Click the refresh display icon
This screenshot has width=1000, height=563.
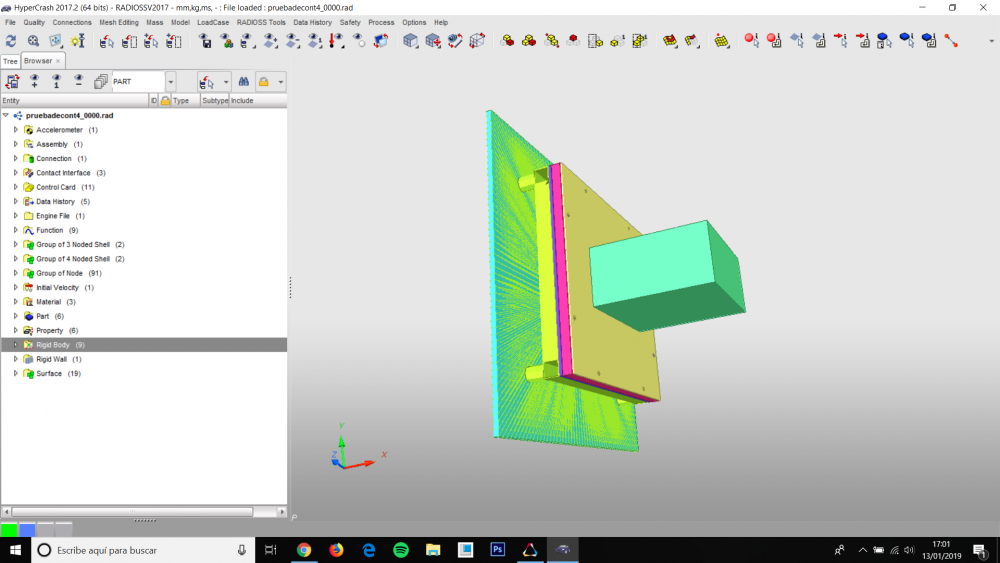point(11,41)
